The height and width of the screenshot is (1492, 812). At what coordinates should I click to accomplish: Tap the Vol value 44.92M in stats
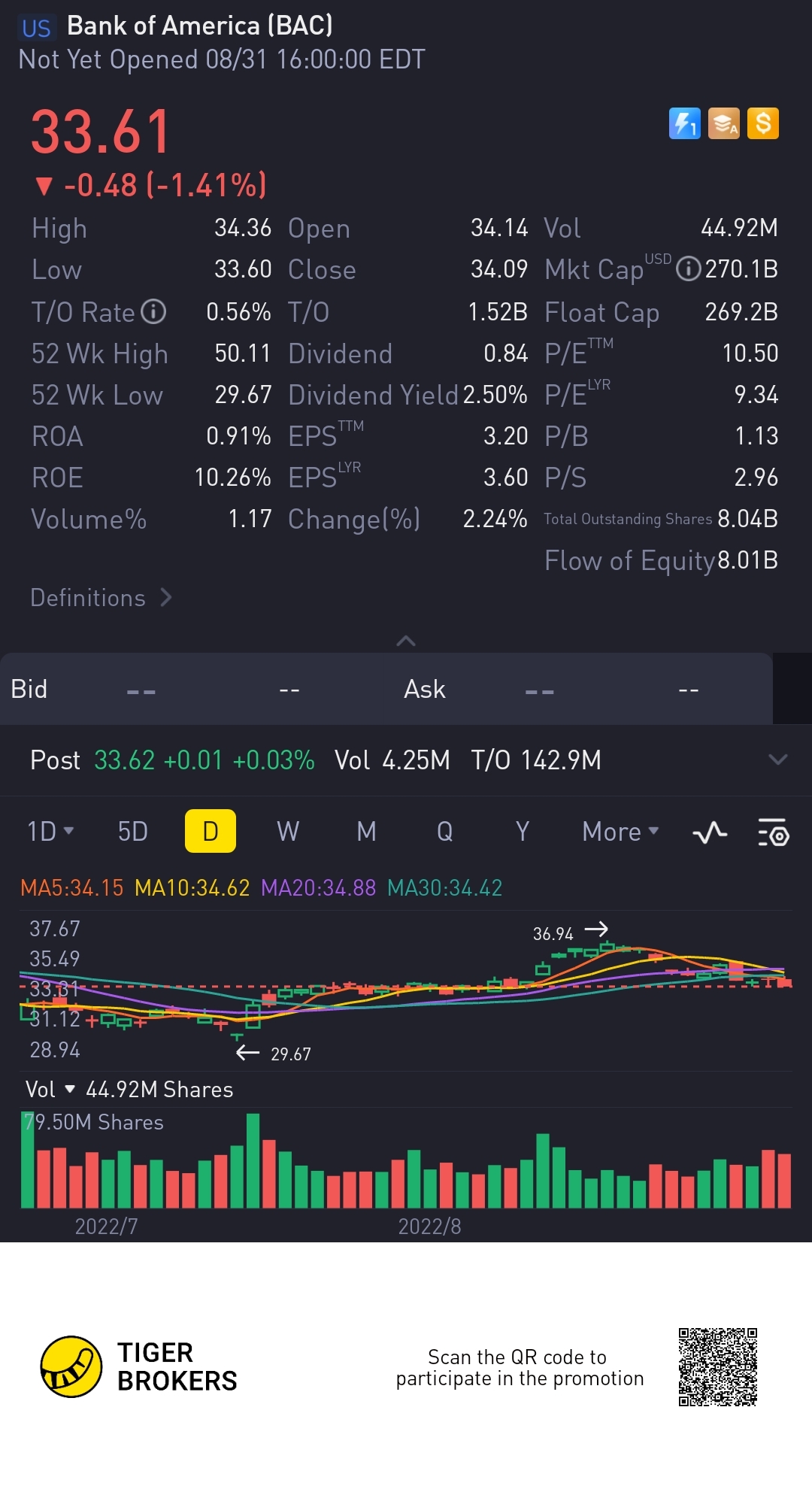[x=740, y=228]
